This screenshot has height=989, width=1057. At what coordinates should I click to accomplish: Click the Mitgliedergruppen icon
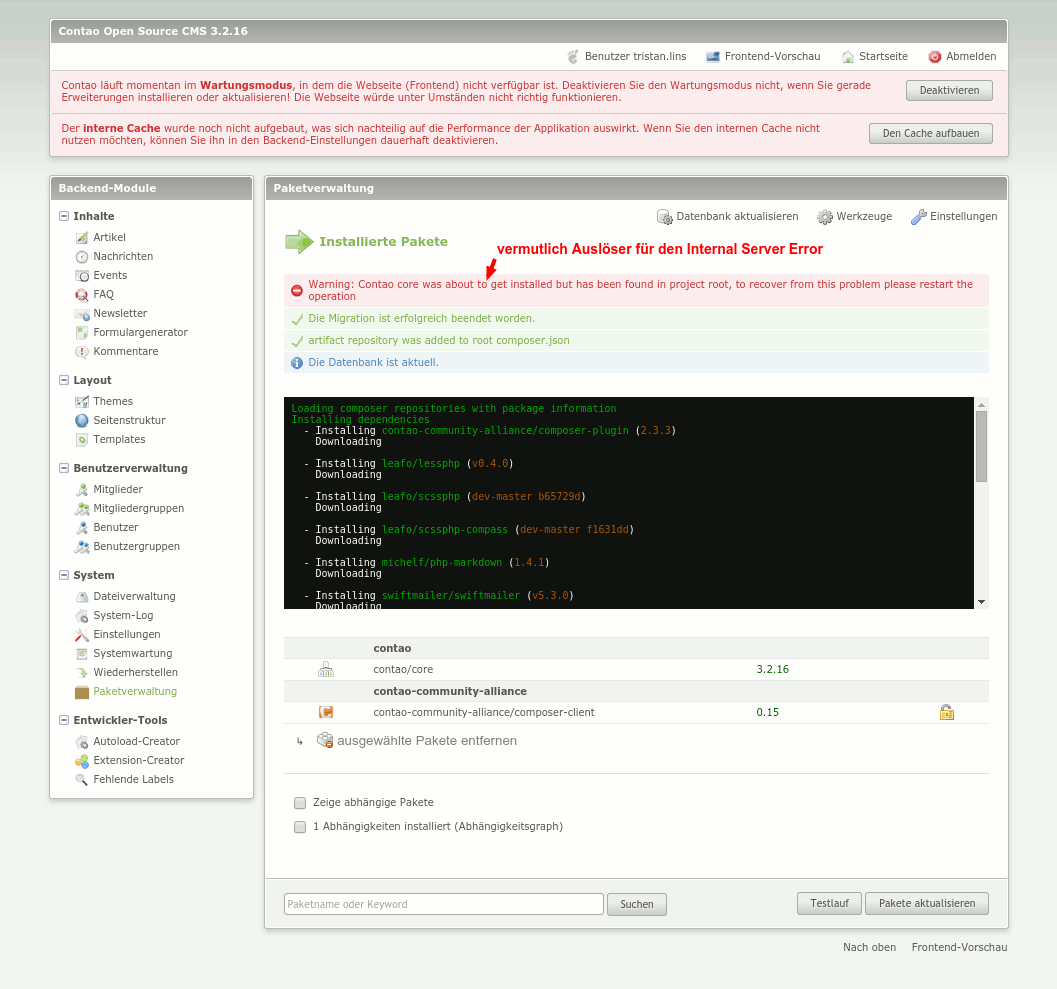click(x=82, y=508)
